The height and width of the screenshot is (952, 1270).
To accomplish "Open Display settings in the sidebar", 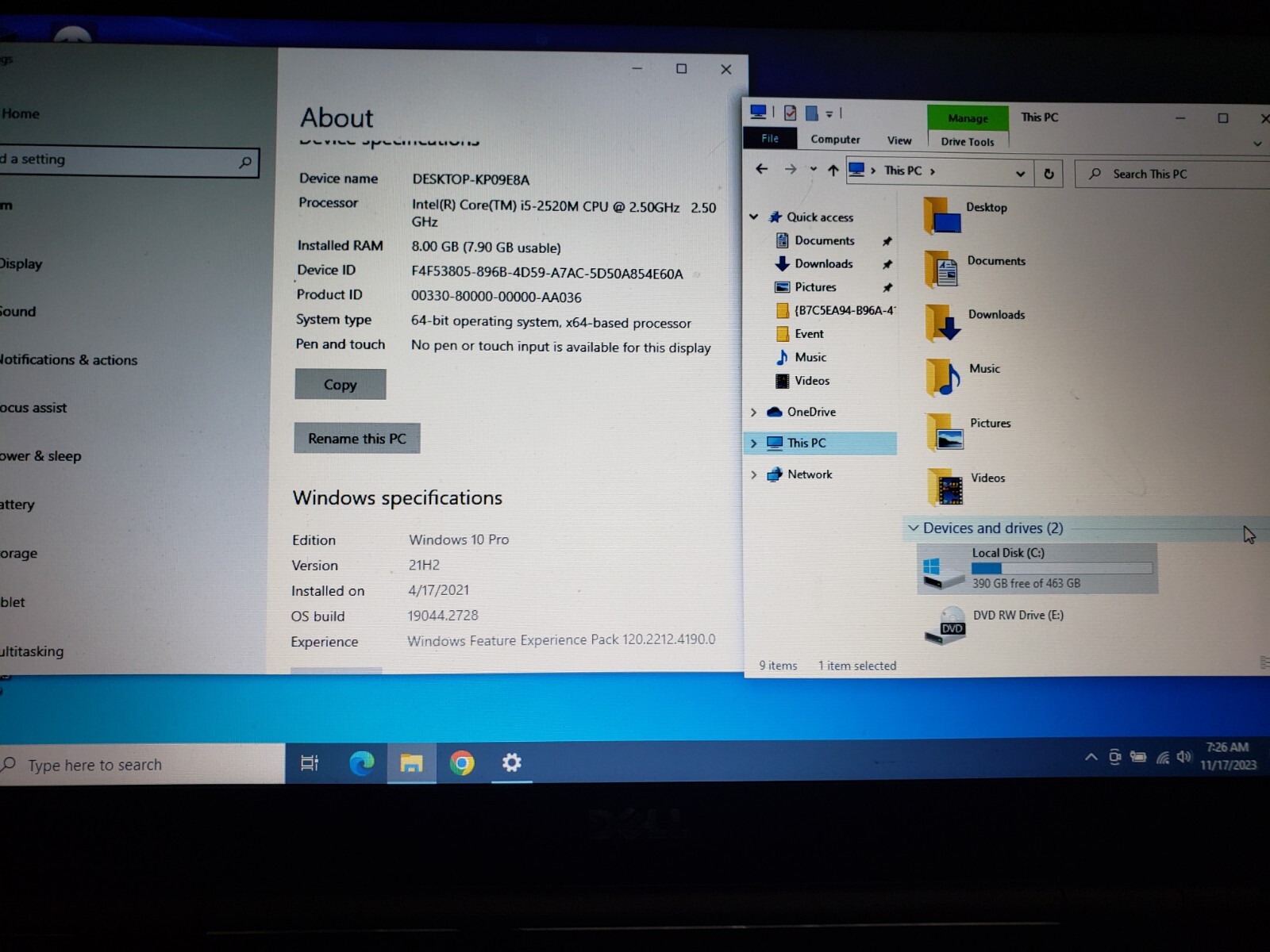I will [x=21, y=263].
